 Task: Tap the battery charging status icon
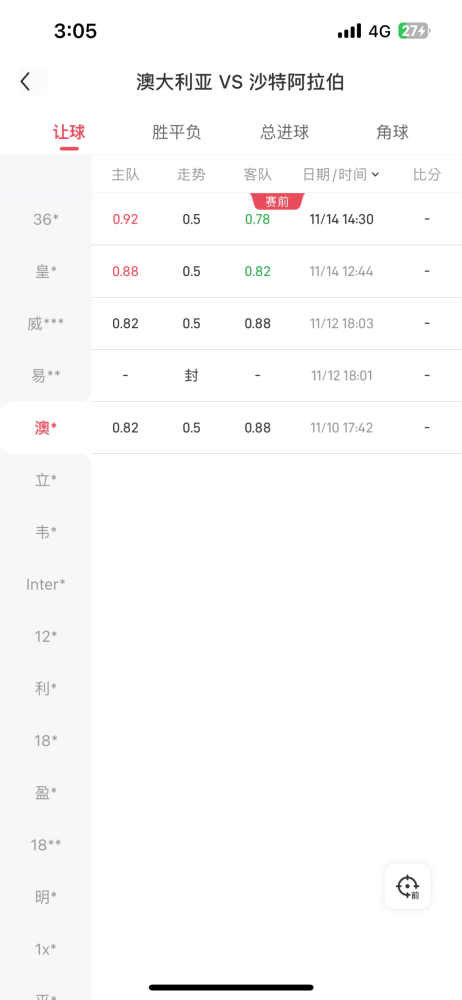click(414, 31)
